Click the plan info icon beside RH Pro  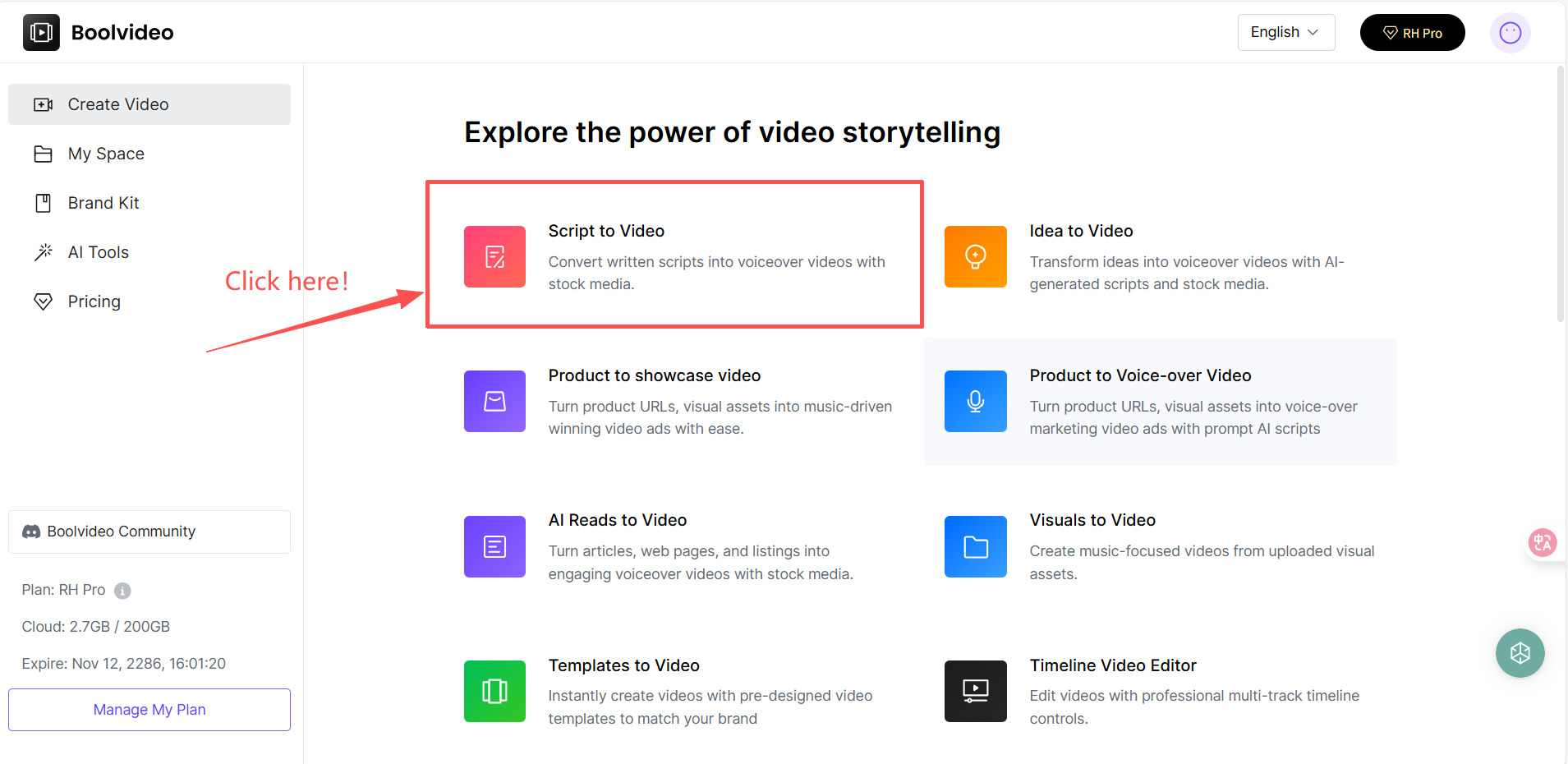[x=122, y=591]
